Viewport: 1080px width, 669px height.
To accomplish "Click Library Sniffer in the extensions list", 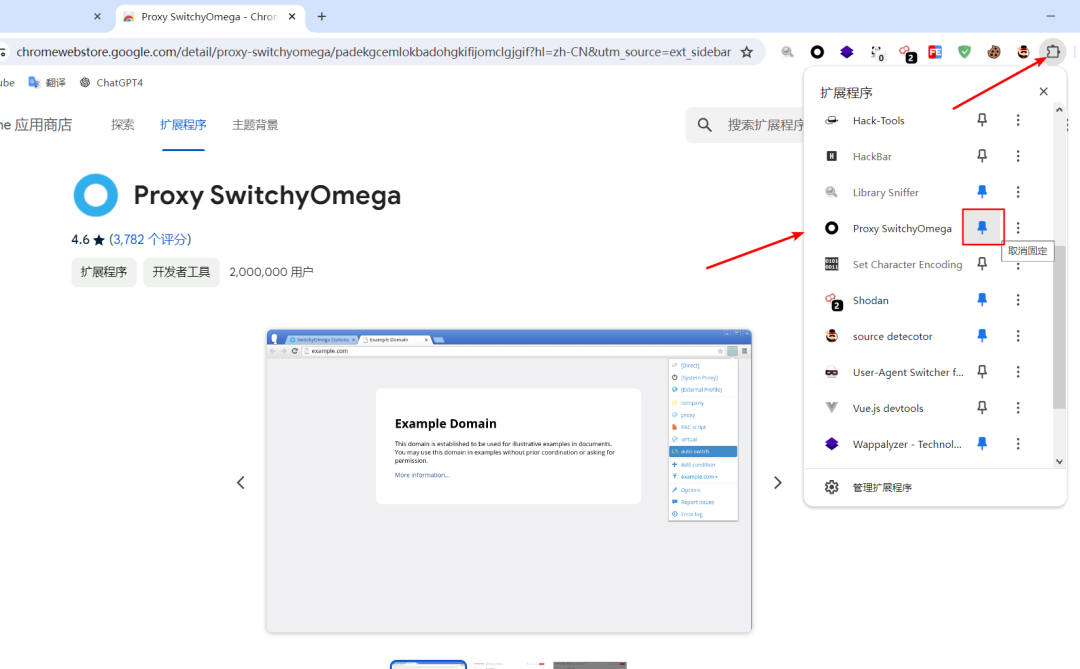I will pos(885,192).
